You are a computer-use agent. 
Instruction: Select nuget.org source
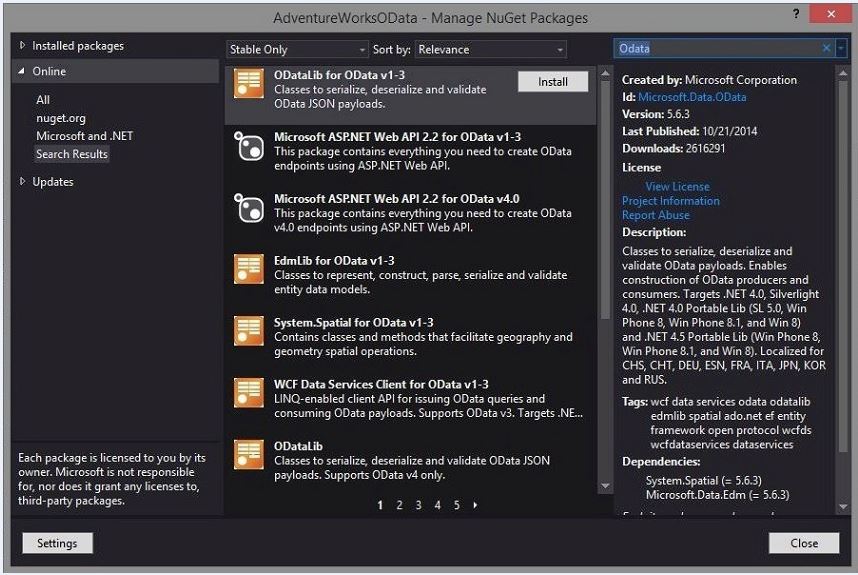click(x=61, y=118)
